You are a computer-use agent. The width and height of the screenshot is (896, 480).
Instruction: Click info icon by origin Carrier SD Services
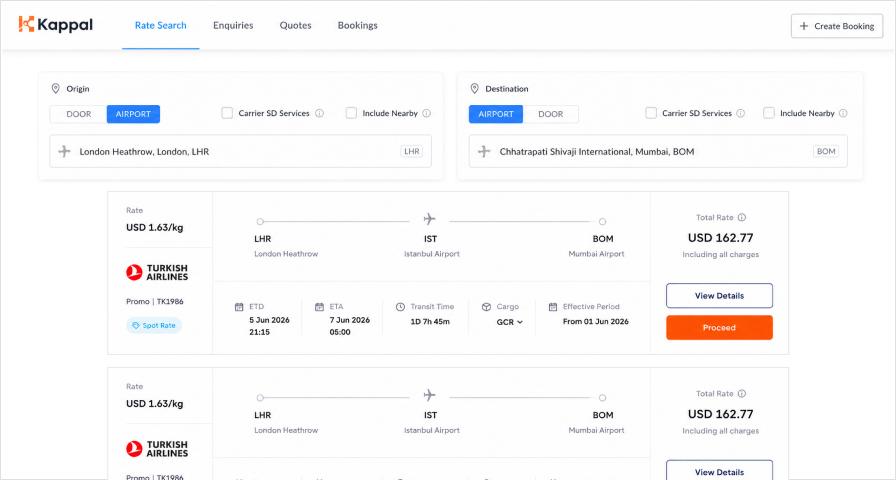click(x=319, y=113)
